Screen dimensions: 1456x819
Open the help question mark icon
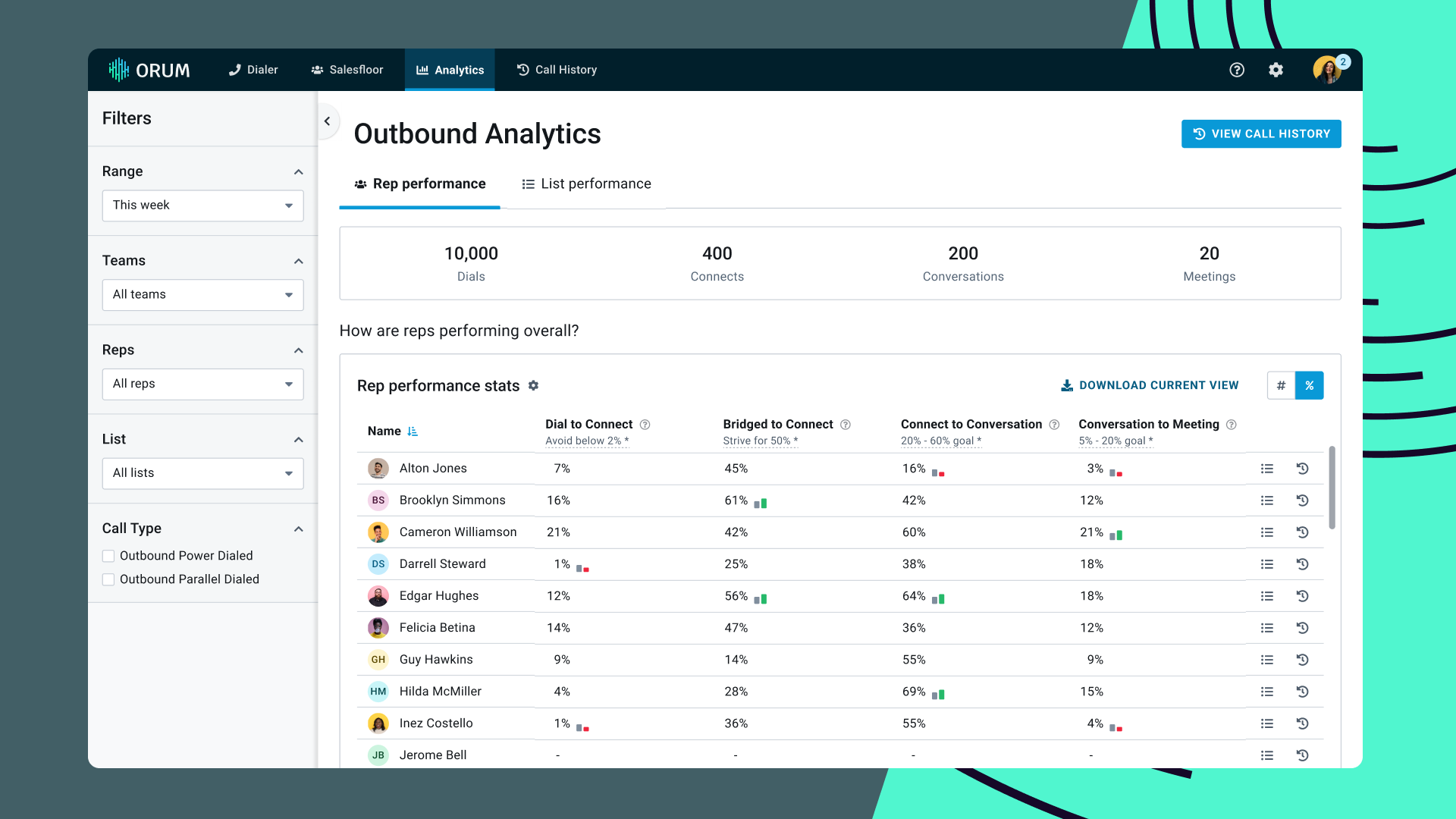pos(1237,70)
